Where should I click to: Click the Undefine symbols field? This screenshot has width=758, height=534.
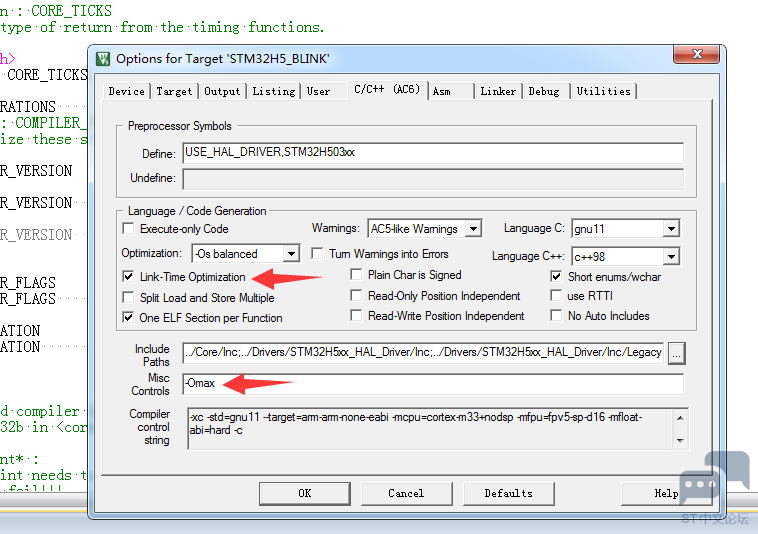coord(433,179)
